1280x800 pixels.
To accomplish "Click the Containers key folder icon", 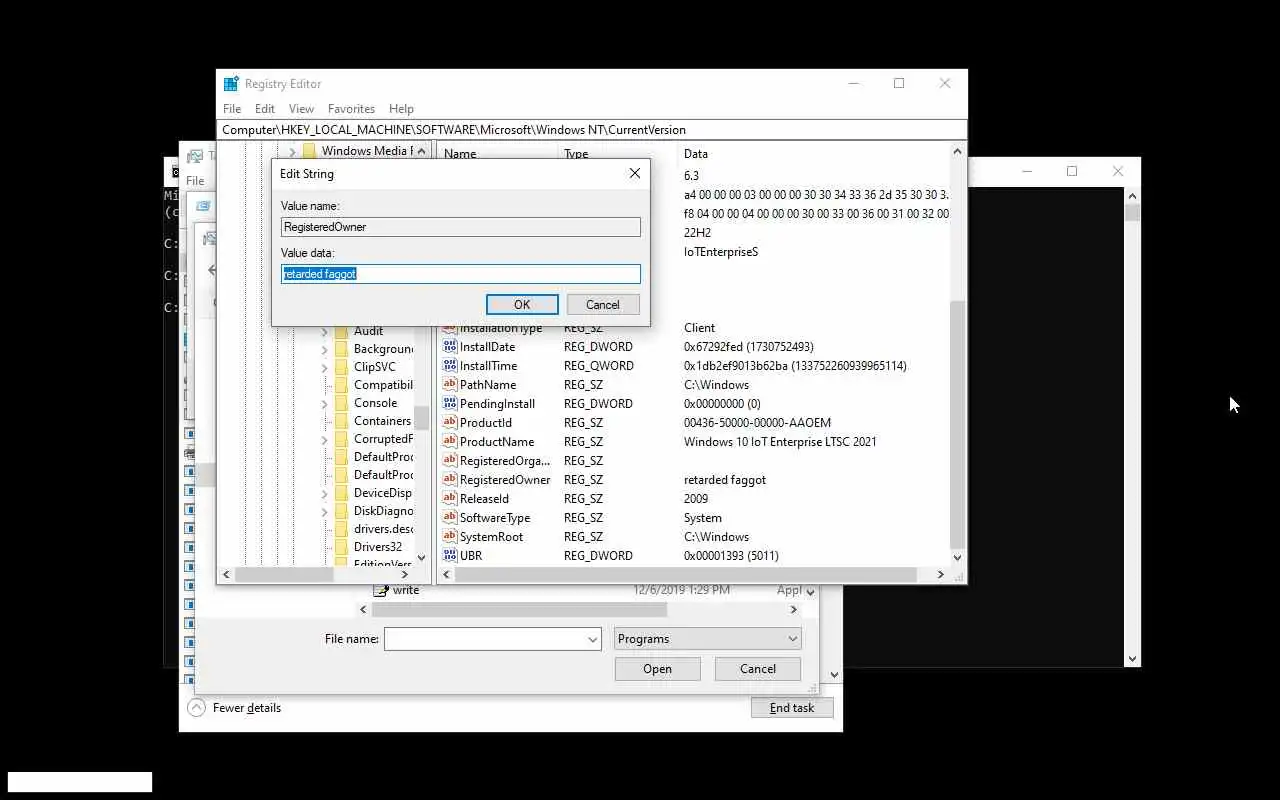I will (341, 421).
